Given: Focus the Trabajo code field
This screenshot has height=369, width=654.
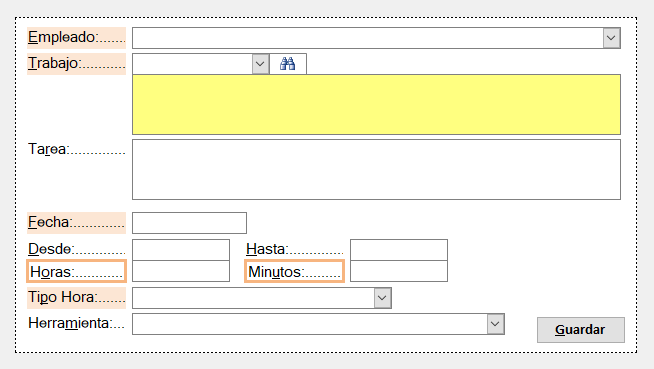Looking at the screenshot, I should tap(192, 64).
